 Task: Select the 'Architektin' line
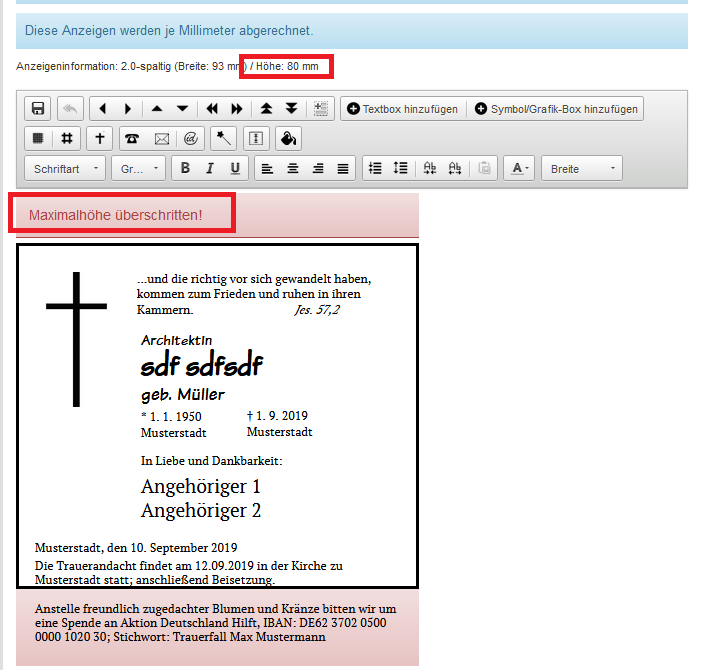176,340
